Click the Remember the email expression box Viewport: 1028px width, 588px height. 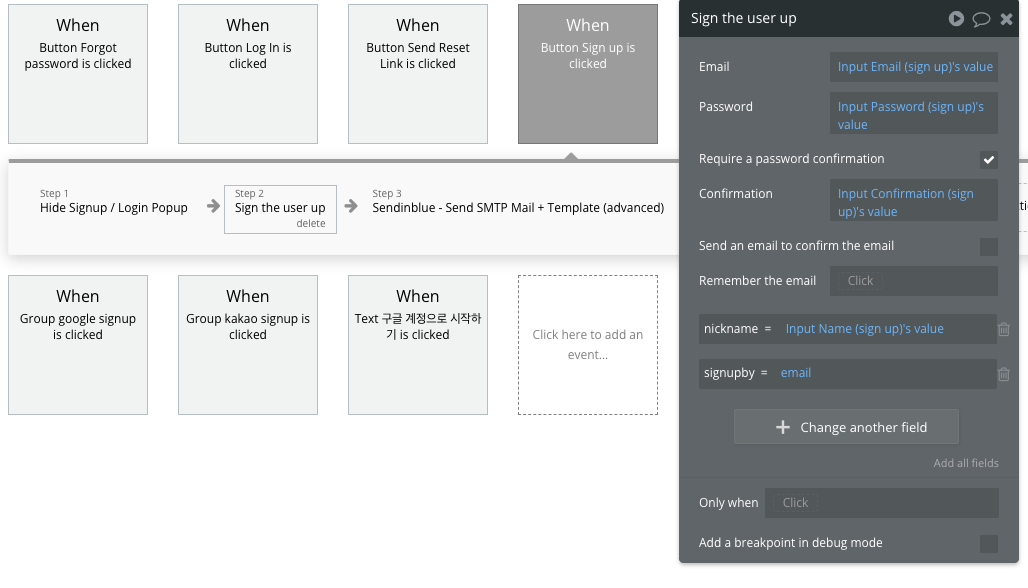point(914,281)
